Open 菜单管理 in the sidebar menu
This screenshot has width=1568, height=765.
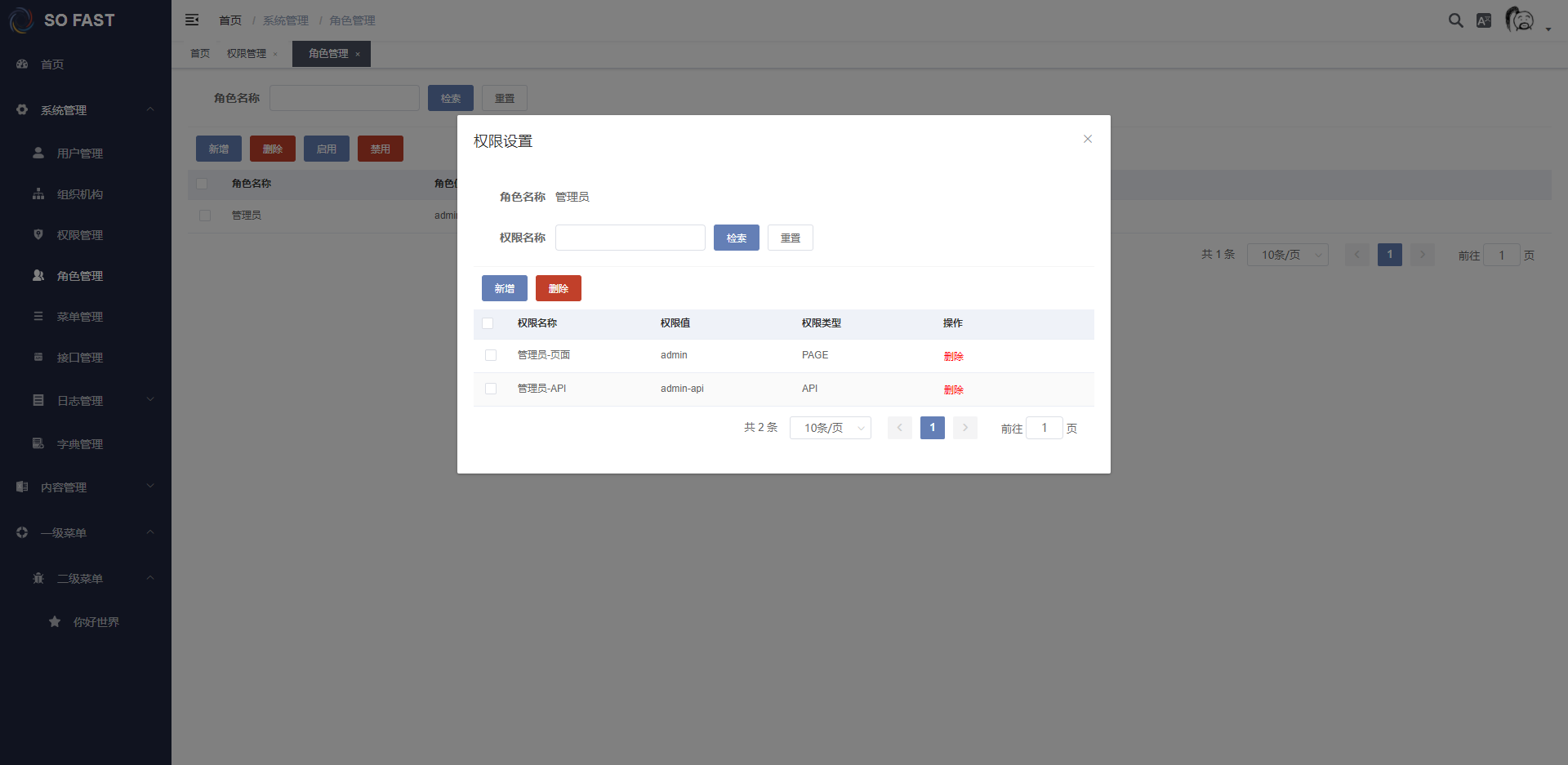pyautogui.click(x=80, y=317)
